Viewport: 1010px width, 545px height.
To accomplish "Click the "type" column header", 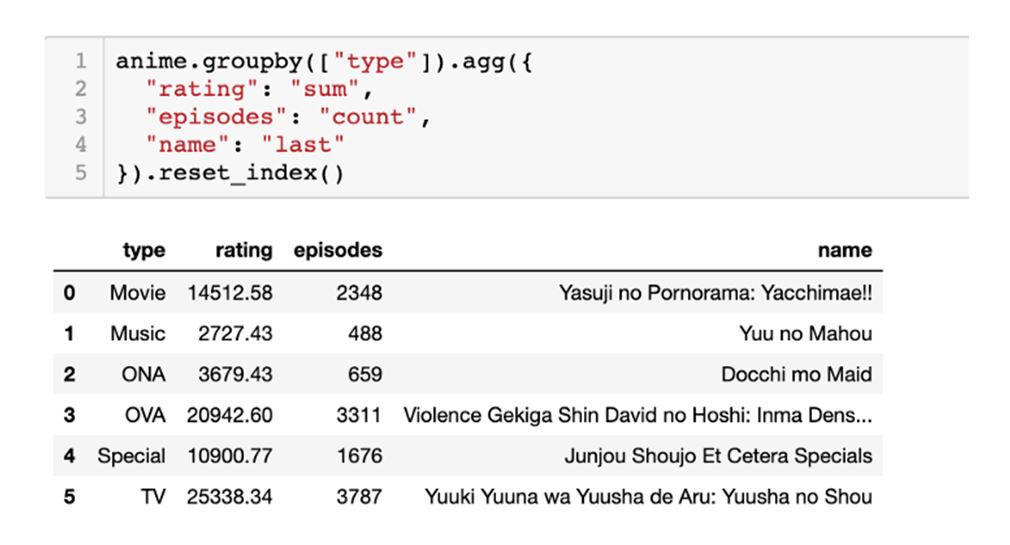I will coord(144,250).
